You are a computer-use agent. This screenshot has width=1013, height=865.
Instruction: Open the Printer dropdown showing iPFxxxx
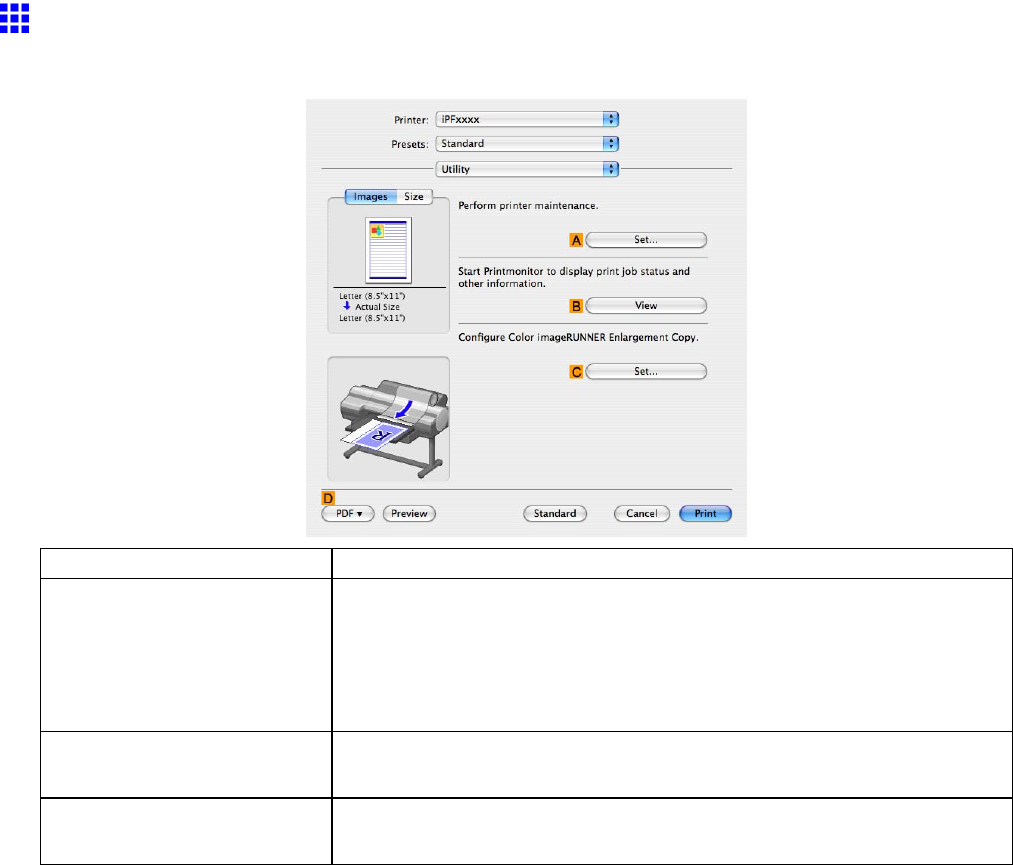click(527, 120)
